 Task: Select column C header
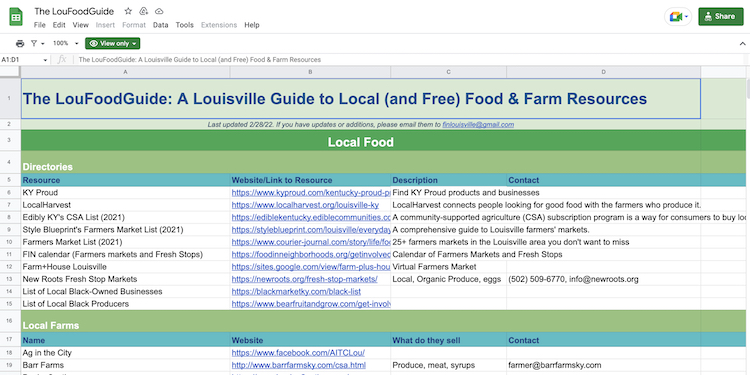click(x=449, y=72)
